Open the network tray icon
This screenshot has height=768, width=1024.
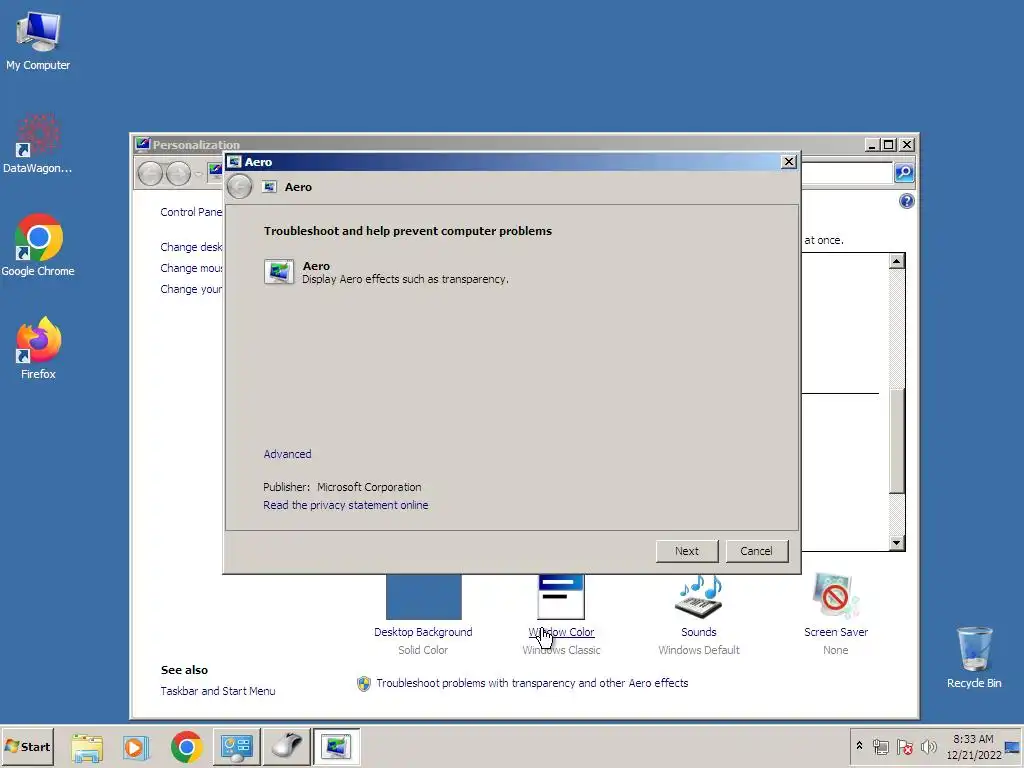881,746
